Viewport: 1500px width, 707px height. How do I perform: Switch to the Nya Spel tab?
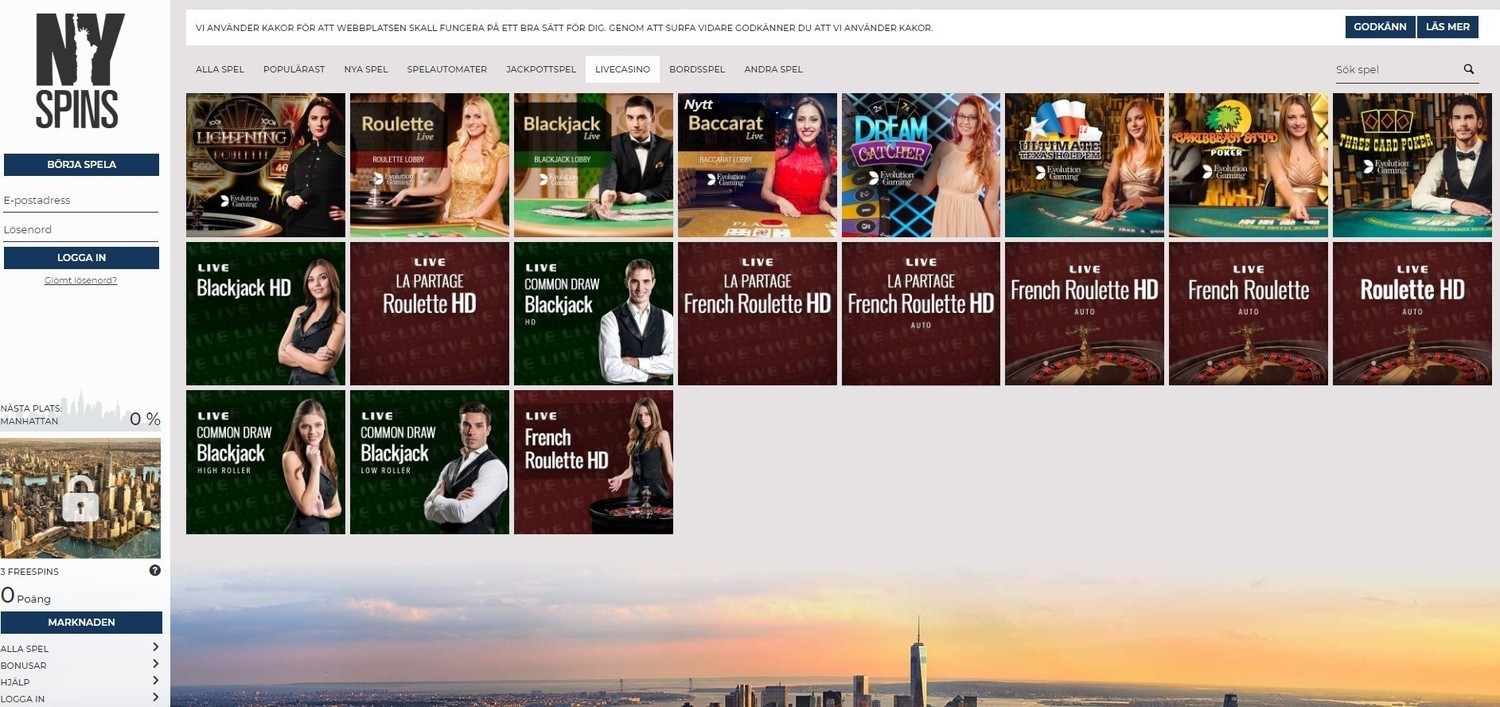tap(366, 69)
